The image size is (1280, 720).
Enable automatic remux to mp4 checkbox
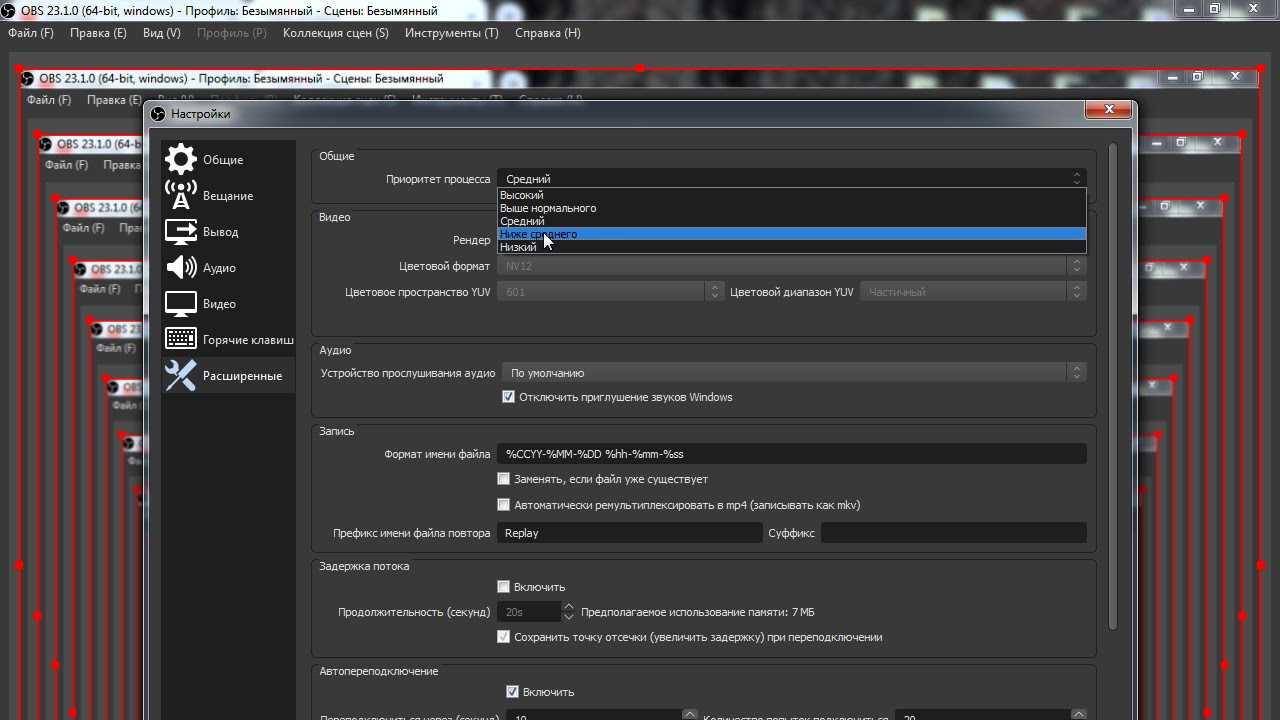click(x=504, y=505)
